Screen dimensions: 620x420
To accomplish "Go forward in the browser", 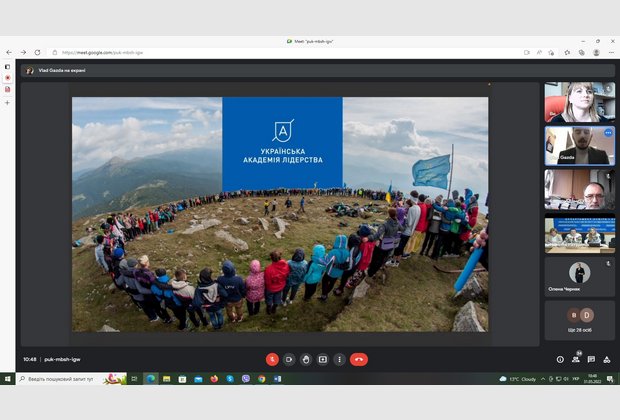I will pyautogui.click(x=23, y=52).
